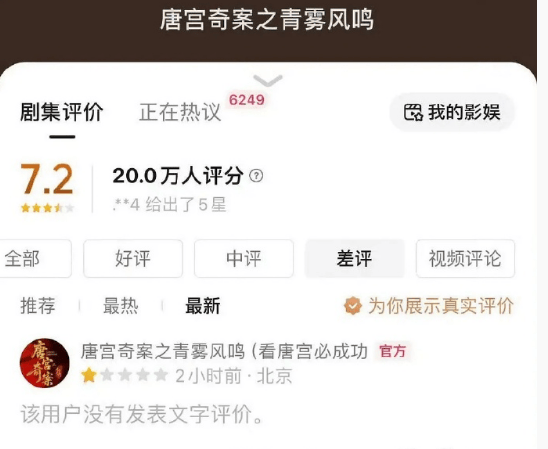The width and height of the screenshot is (548, 449).
Task: Click the 我的影娱 ticket icon
Action: pos(413,113)
